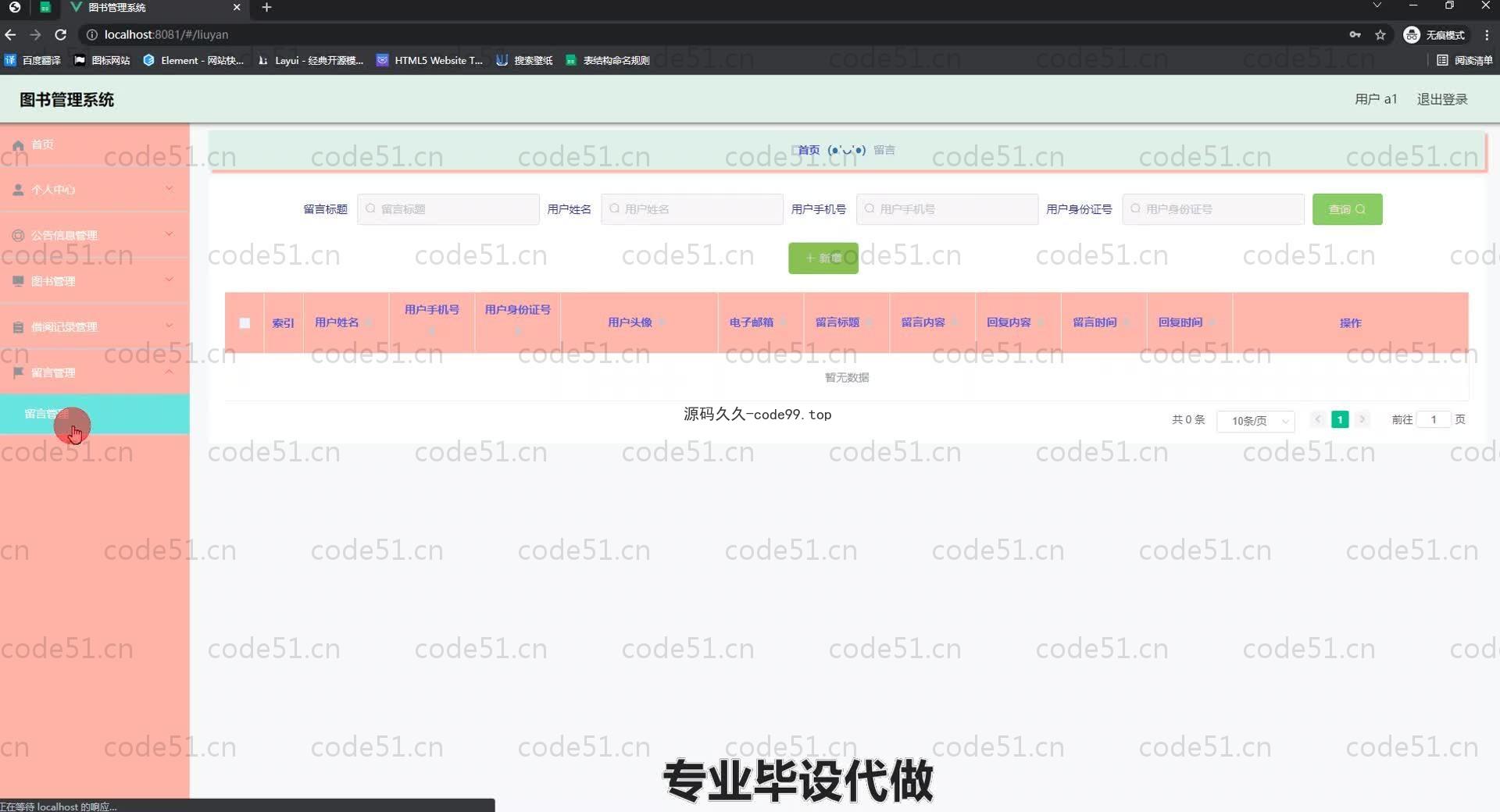This screenshot has height=812, width=1500.
Task: Open the 图标网站 bookmark
Action: [x=102, y=60]
